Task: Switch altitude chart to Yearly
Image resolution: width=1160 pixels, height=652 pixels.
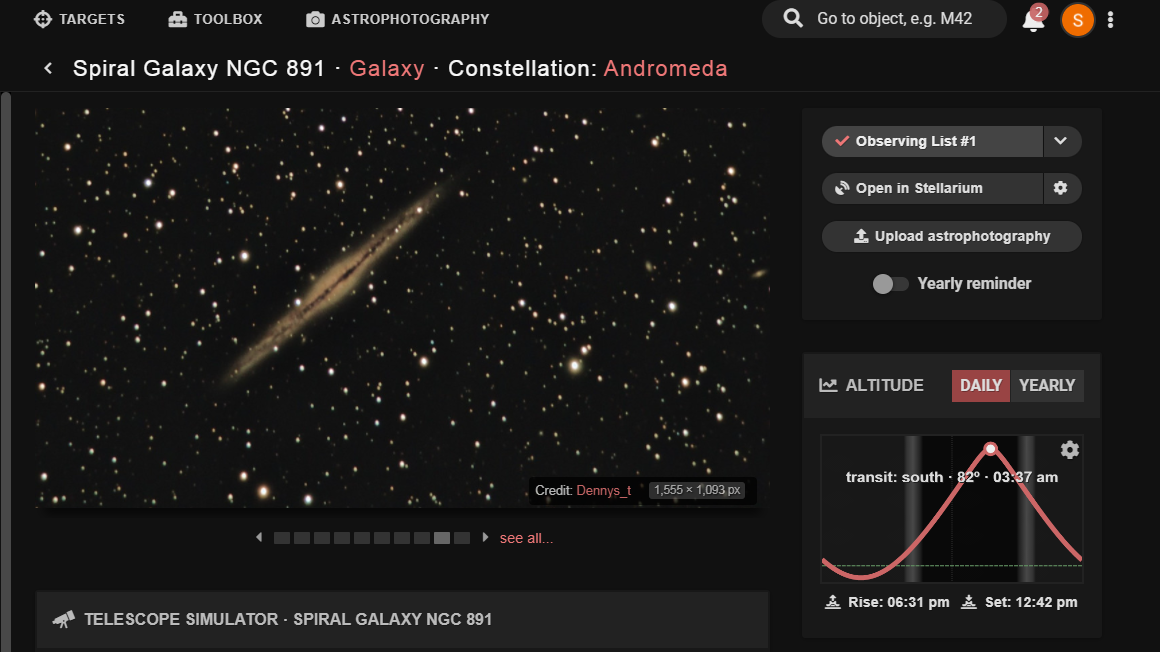Action: point(1047,385)
